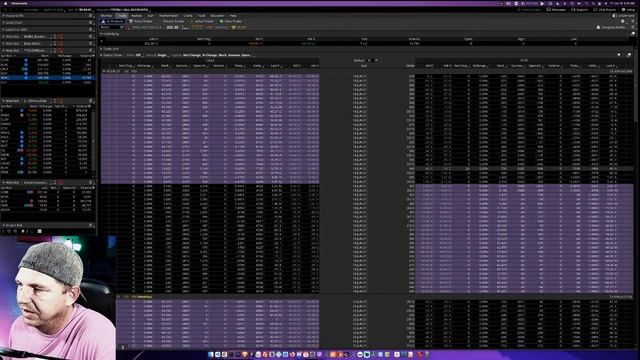Sort puts by the Open Int column
Image resolution: width=640 pixels, height=360 pixels.
[x=535, y=66]
